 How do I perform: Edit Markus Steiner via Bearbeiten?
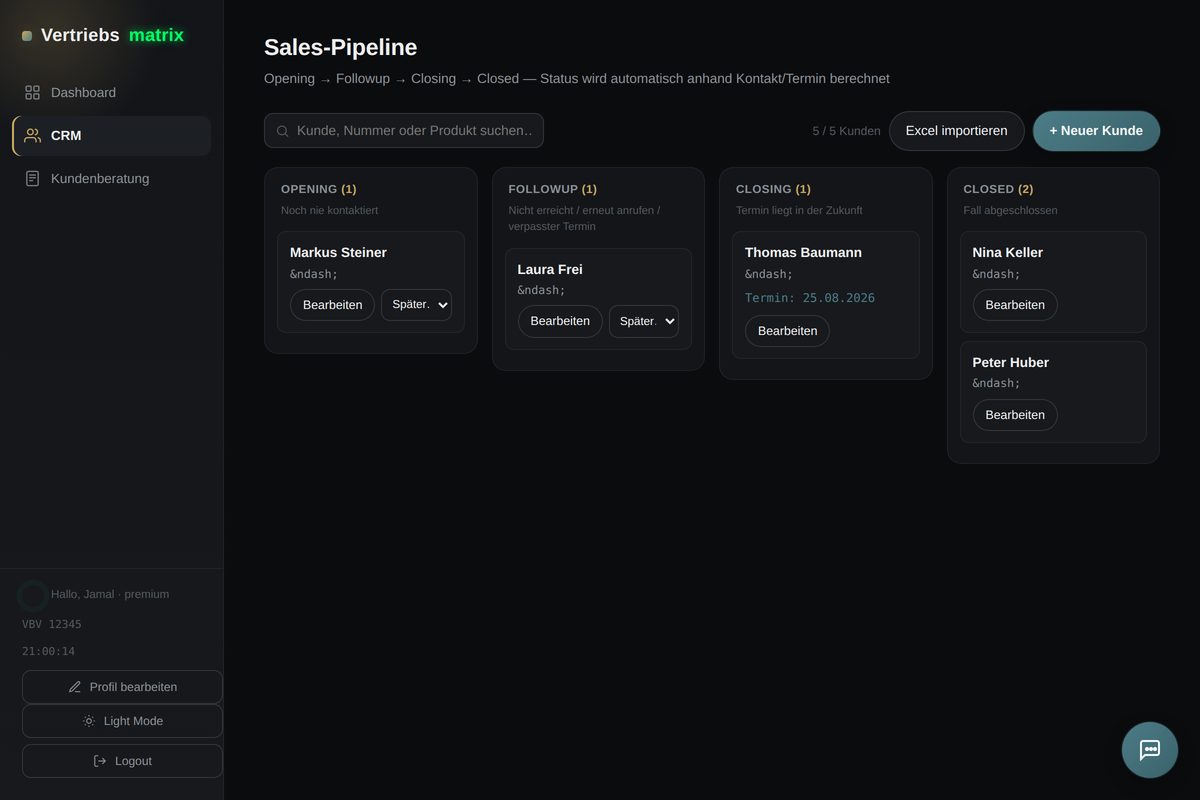[332, 305]
